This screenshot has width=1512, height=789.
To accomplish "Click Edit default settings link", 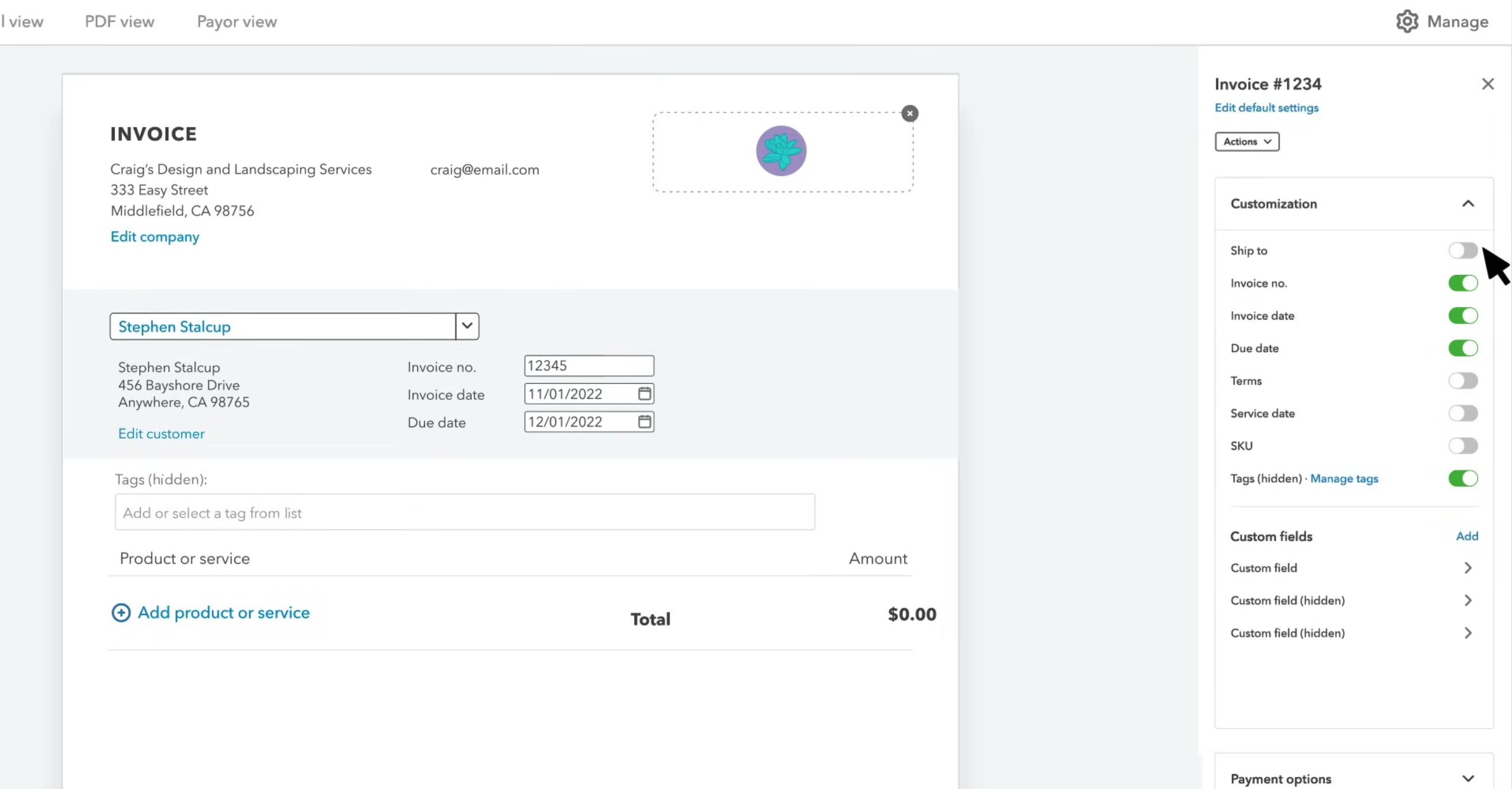I will tap(1266, 108).
